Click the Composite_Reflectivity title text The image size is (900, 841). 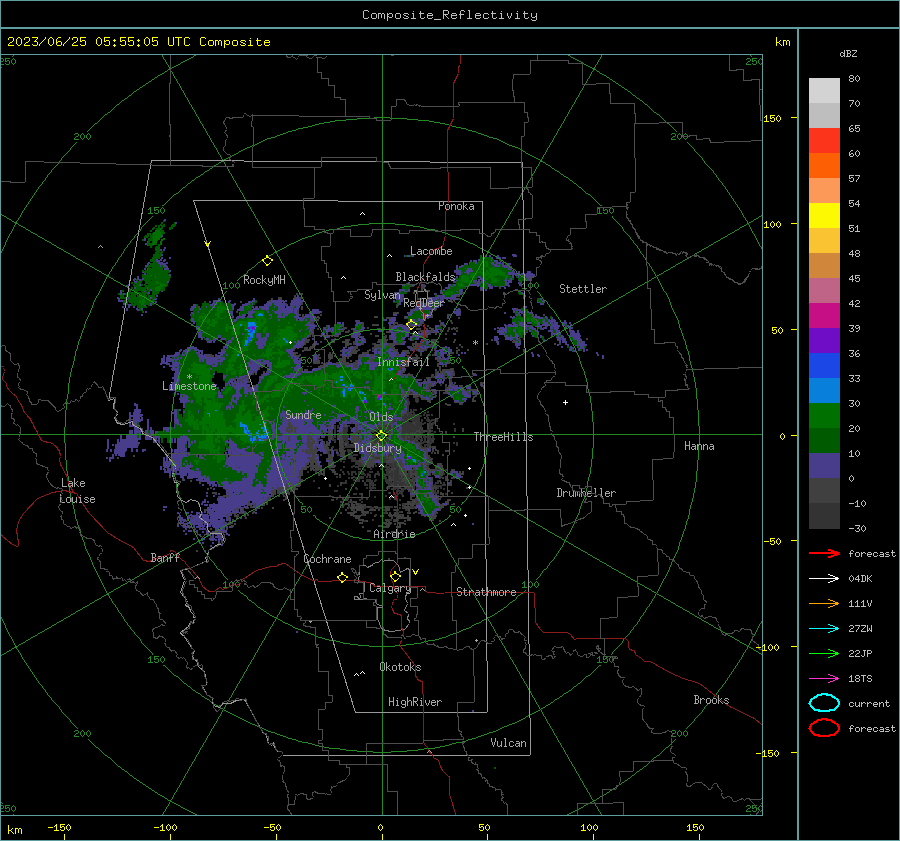pyautogui.click(x=449, y=15)
